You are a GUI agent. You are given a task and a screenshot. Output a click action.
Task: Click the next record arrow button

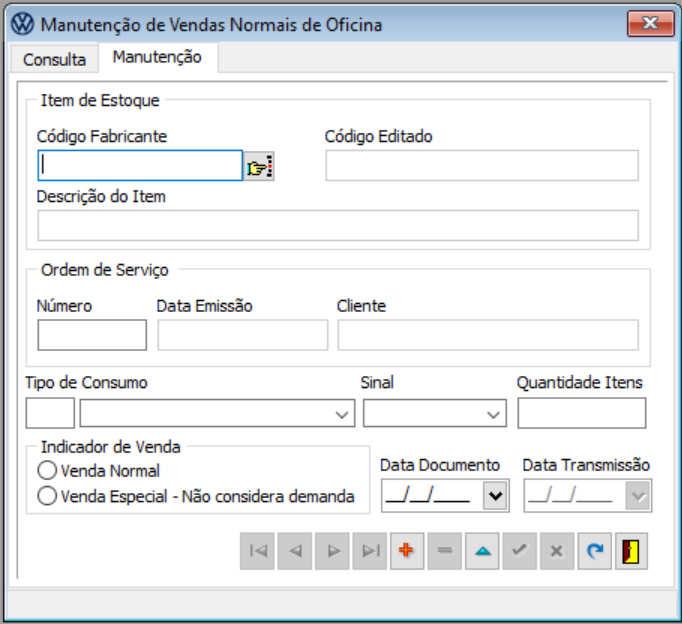(332, 551)
